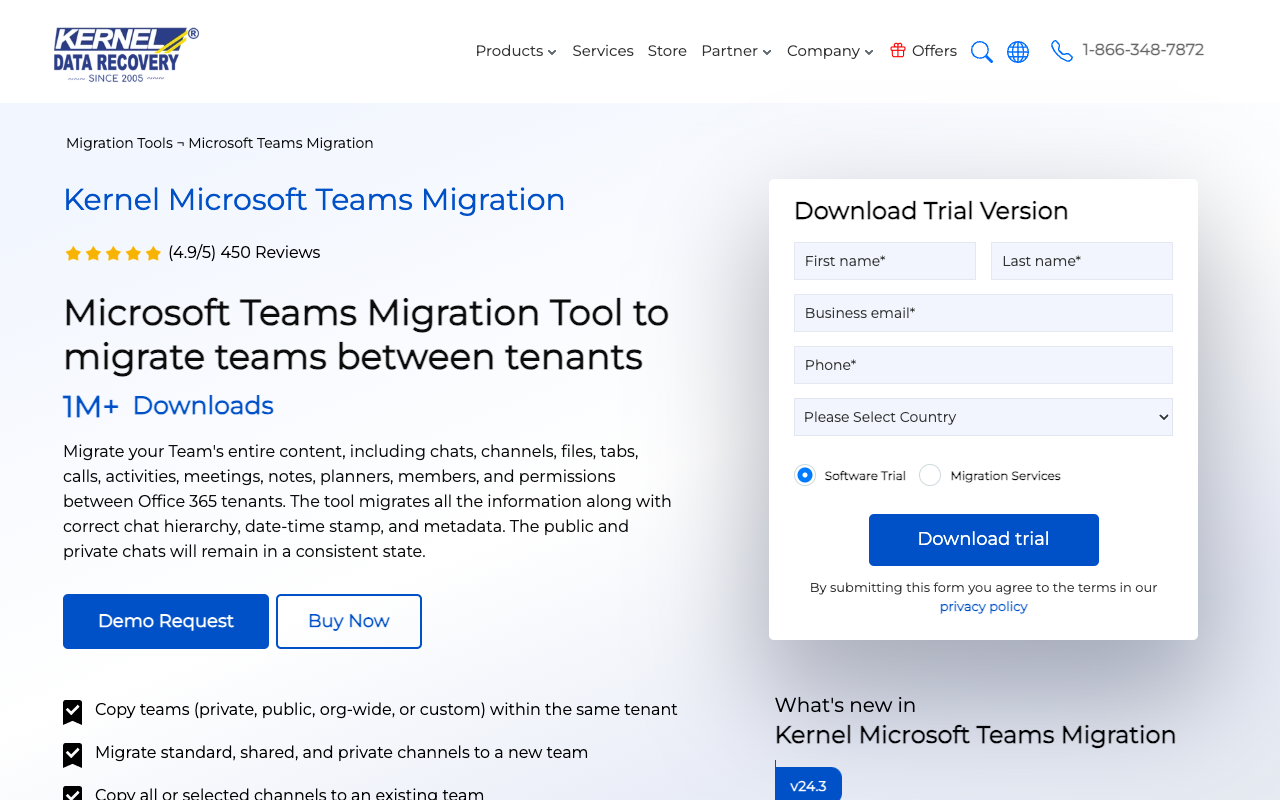
Task: Open the Services menu item
Action: tap(603, 51)
